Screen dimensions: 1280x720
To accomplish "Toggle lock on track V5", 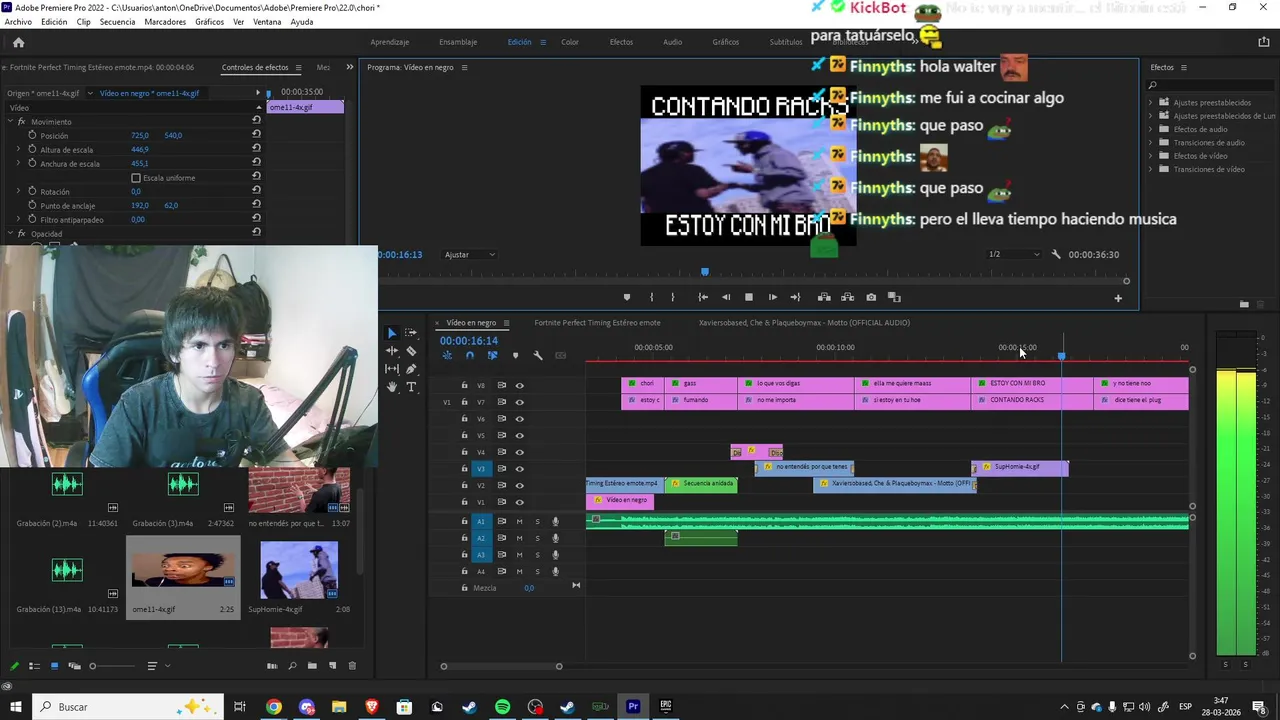I will (464, 435).
